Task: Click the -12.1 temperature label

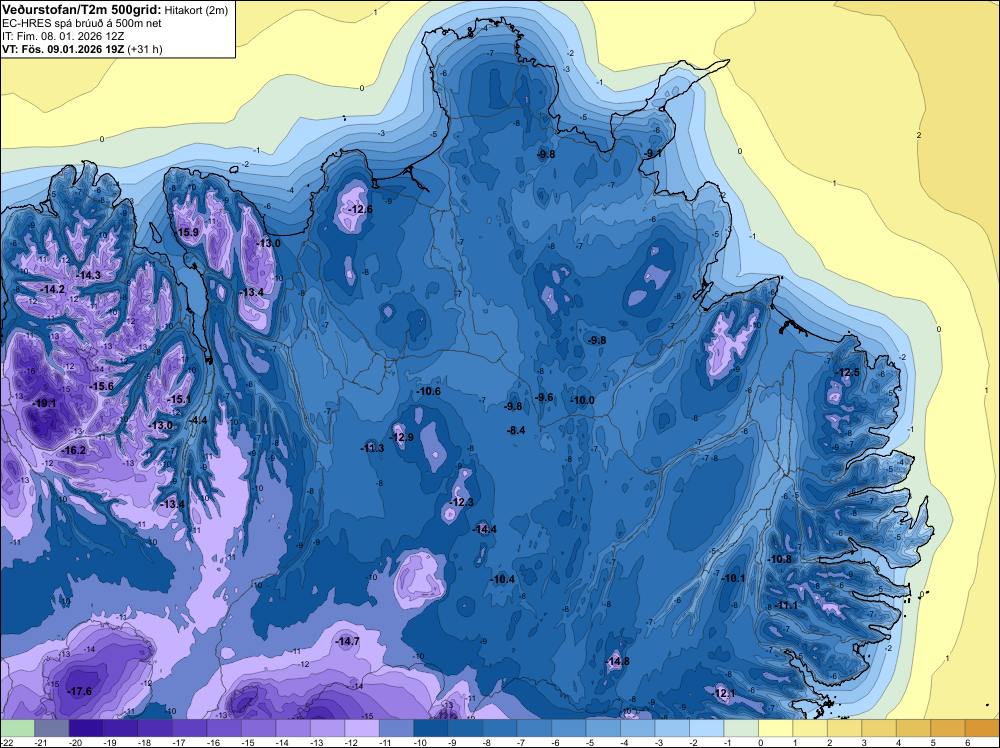Action: point(724,693)
